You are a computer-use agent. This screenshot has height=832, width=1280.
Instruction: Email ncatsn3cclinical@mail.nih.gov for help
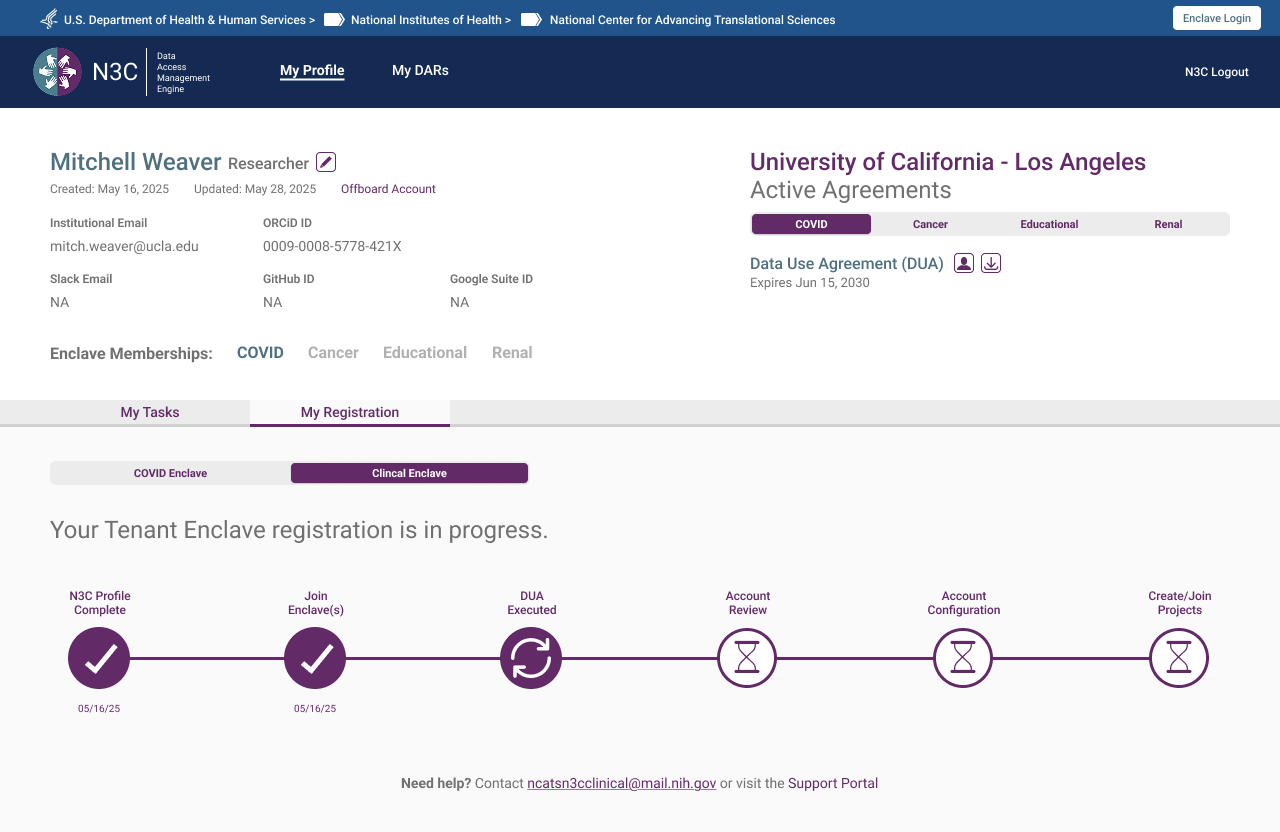pyautogui.click(x=621, y=783)
